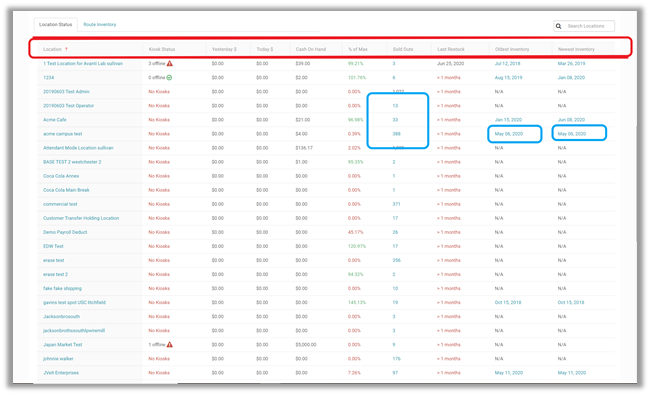
Task: Sort by the Newest Inventory column
Action: point(576,49)
